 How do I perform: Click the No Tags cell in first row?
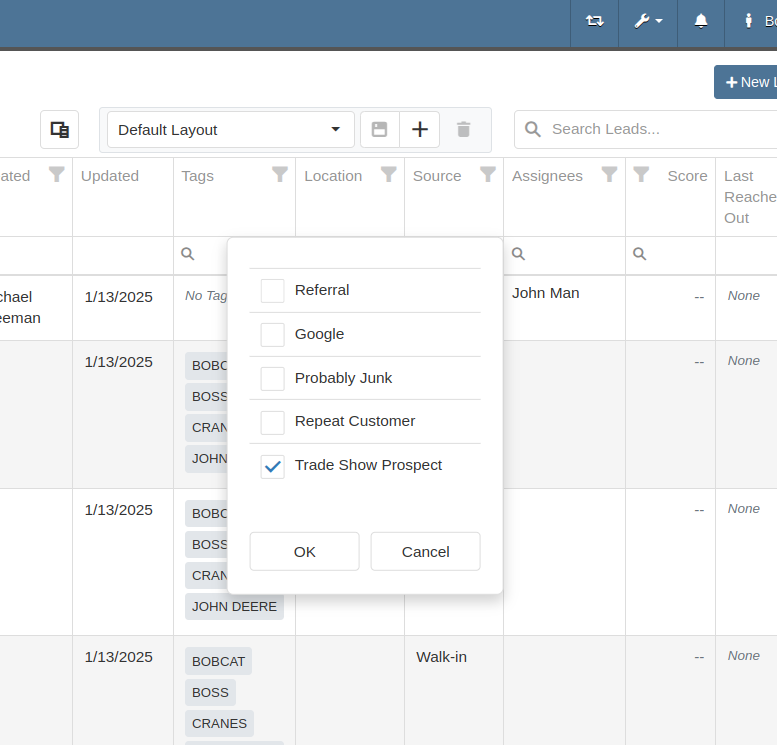pos(206,295)
